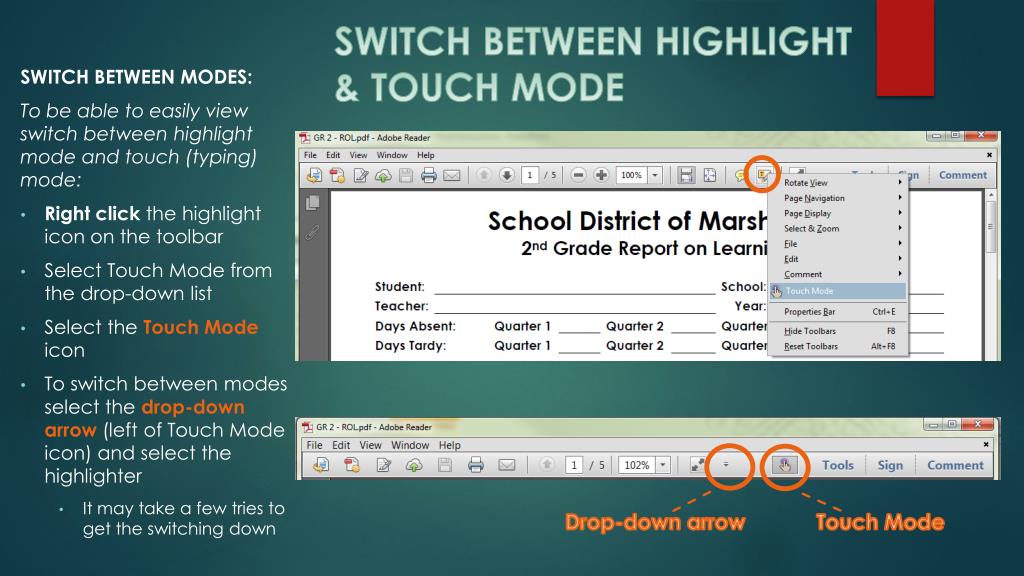The image size is (1024, 576).
Task: Click the email envelope icon in the 102% zoom window
Action: pos(507,465)
